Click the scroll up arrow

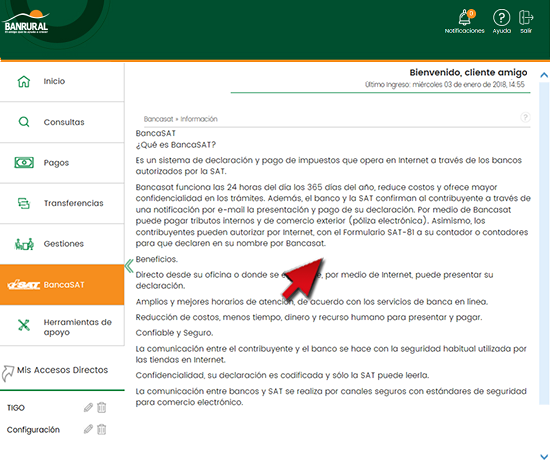(x=544, y=75)
